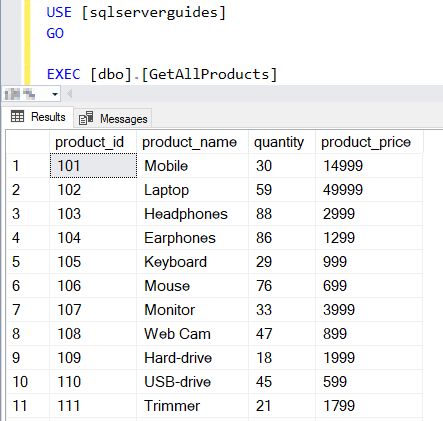Click the Earphones cell
The image size is (443, 421).
point(192,238)
